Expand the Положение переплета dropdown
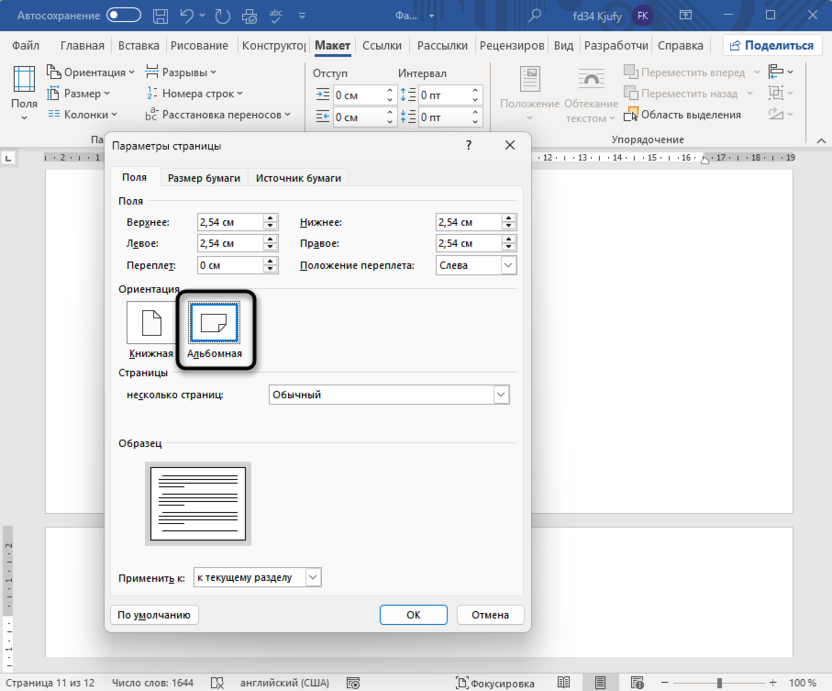This screenshot has width=832, height=691. coord(508,265)
